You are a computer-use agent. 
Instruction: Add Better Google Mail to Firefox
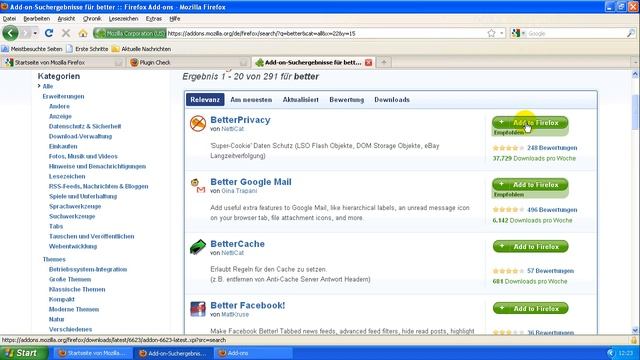[530, 184]
